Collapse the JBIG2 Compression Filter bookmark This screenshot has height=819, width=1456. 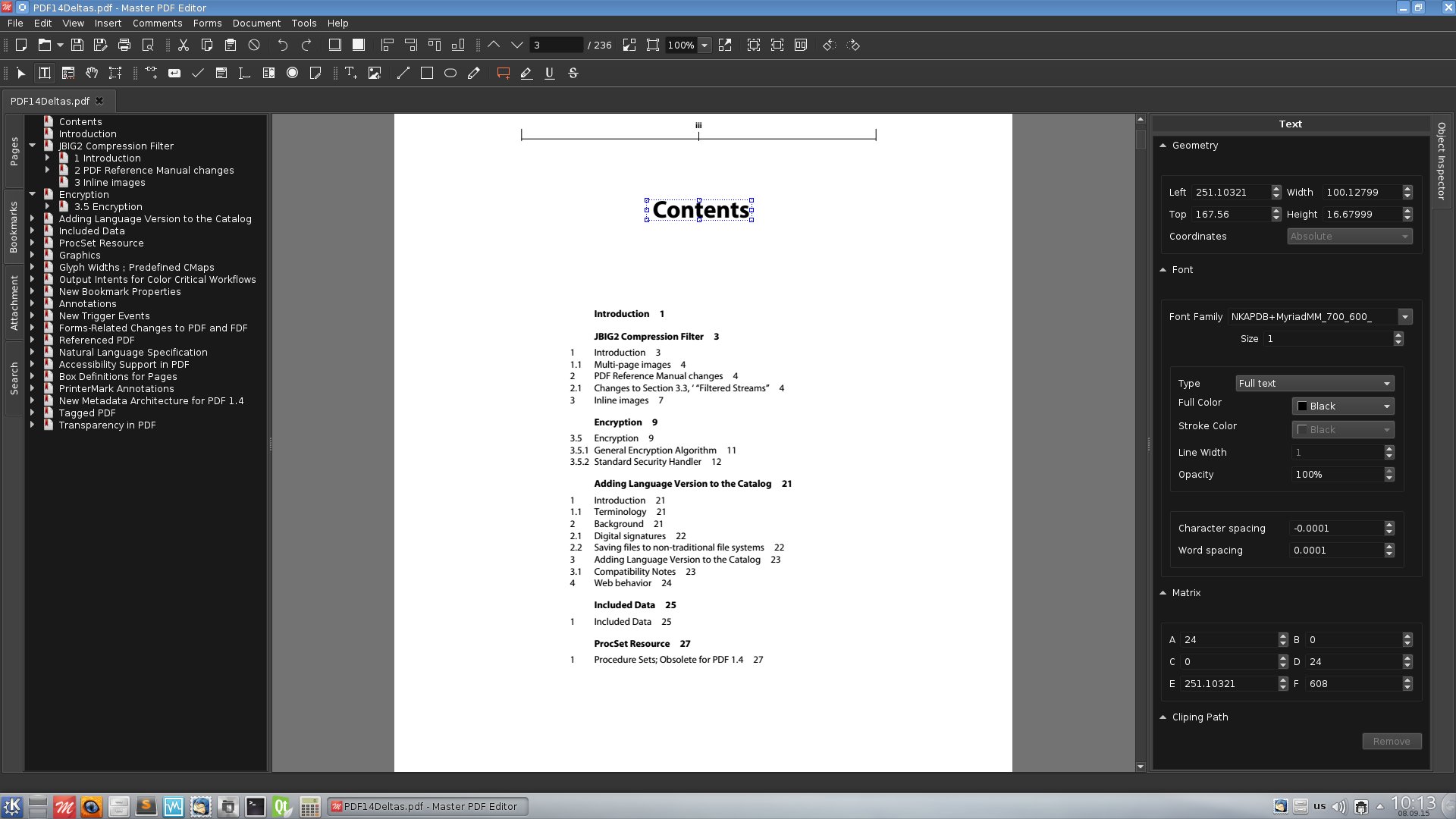pos(32,146)
